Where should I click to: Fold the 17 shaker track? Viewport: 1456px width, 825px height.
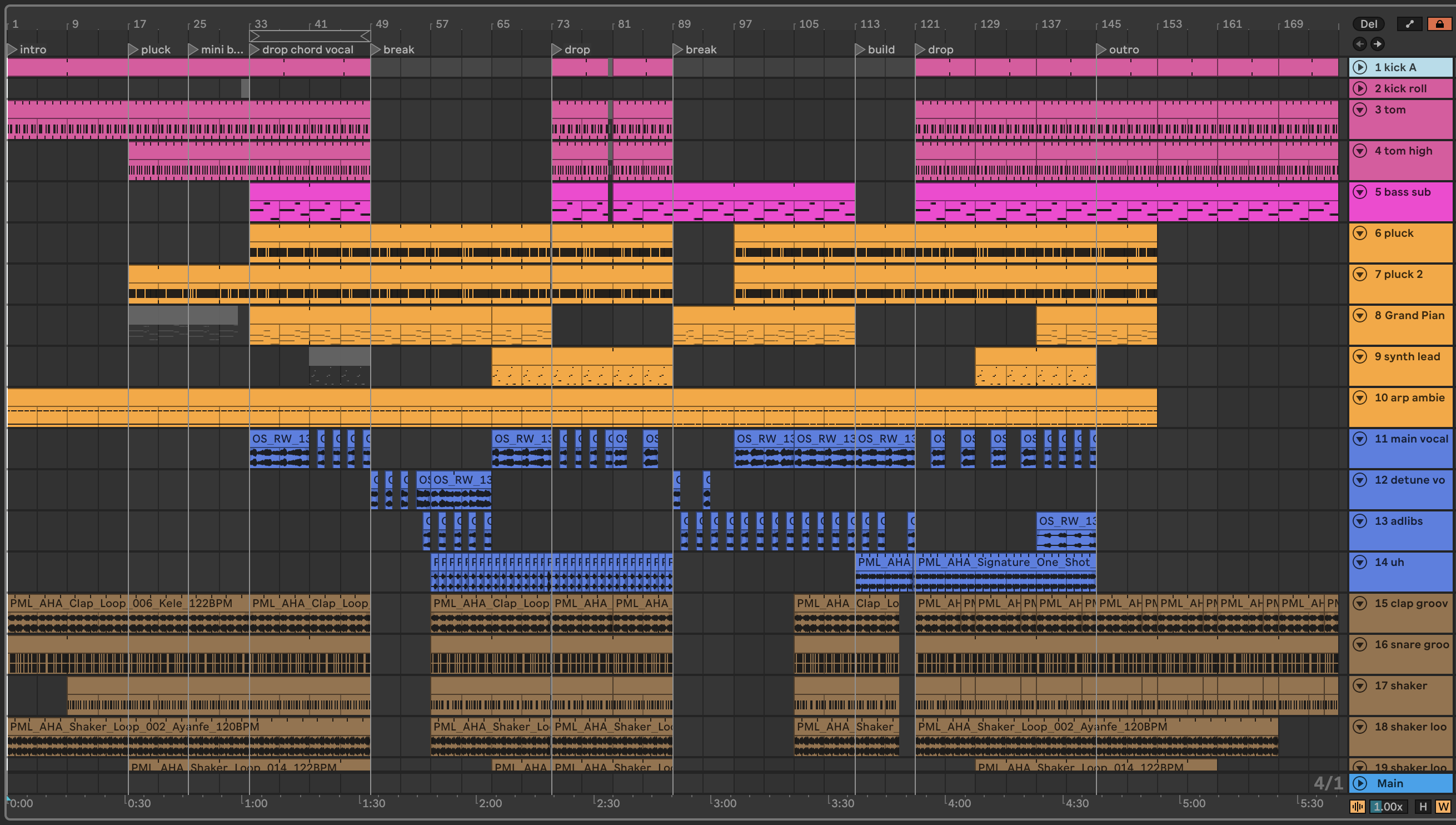coord(1360,685)
